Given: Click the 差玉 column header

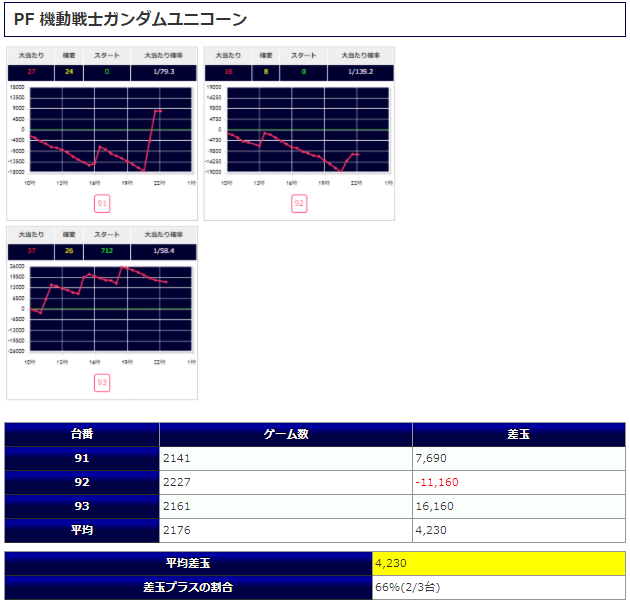Looking at the screenshot, I should [x=519, y=434].
